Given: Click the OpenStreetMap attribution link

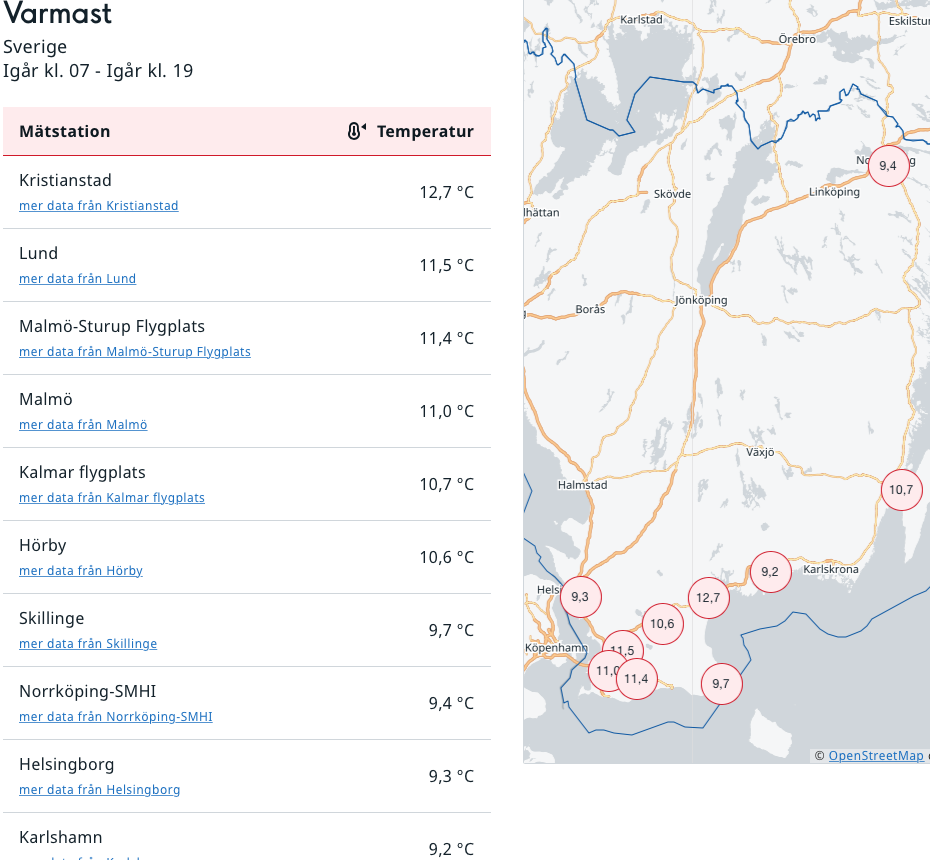Looking at the screenshot, I should point(876,756).
